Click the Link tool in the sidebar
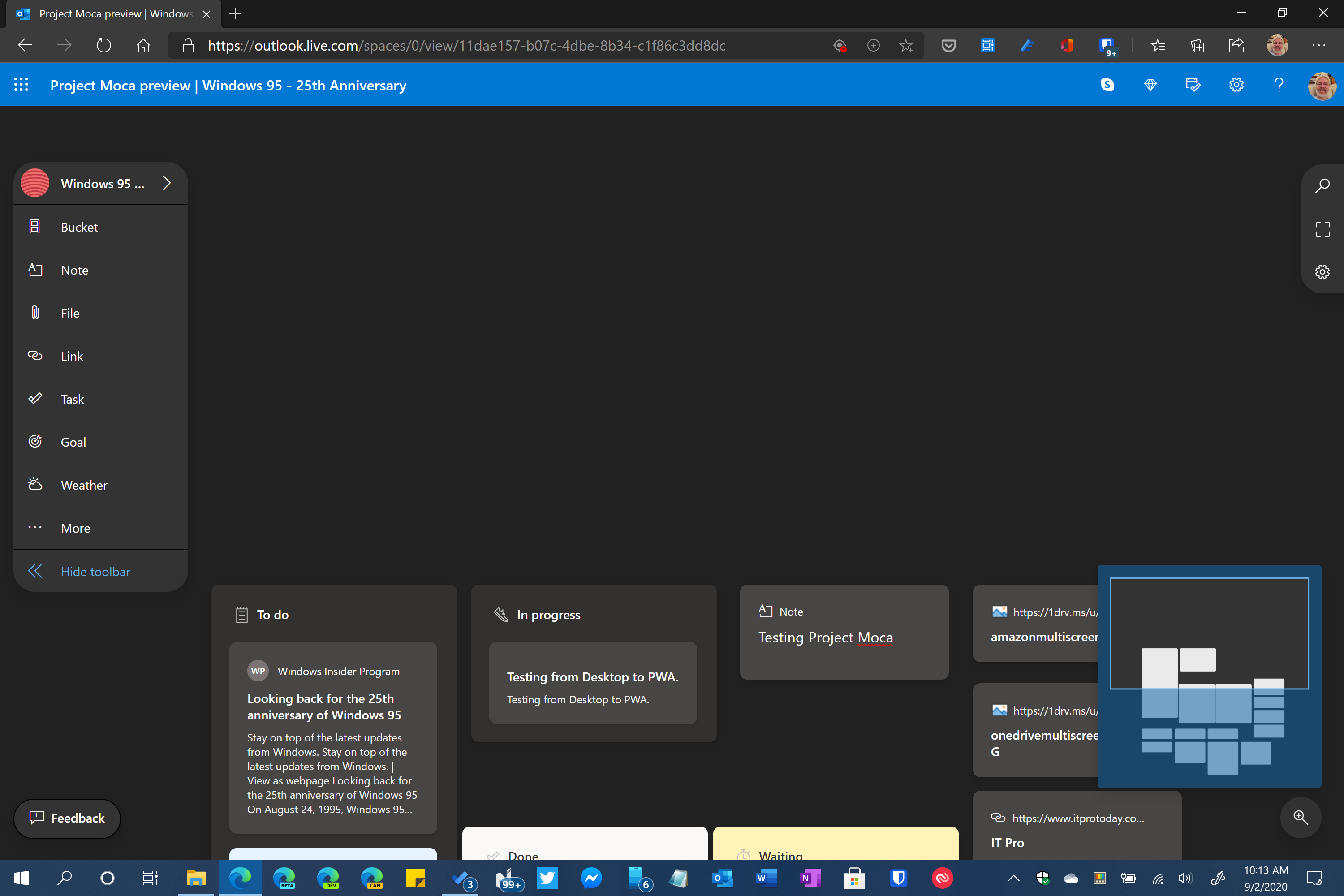Image resolution: width=1344 pixels, height=896 pixels. point(71,355)
